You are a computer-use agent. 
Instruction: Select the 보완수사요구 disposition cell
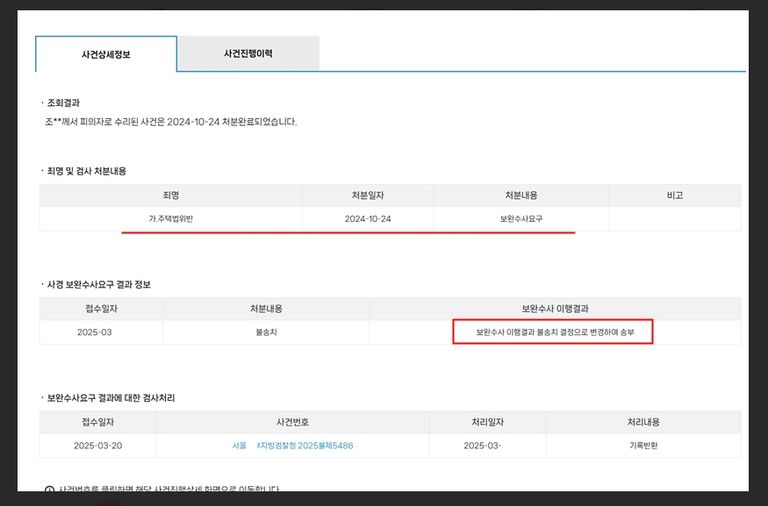521,219
